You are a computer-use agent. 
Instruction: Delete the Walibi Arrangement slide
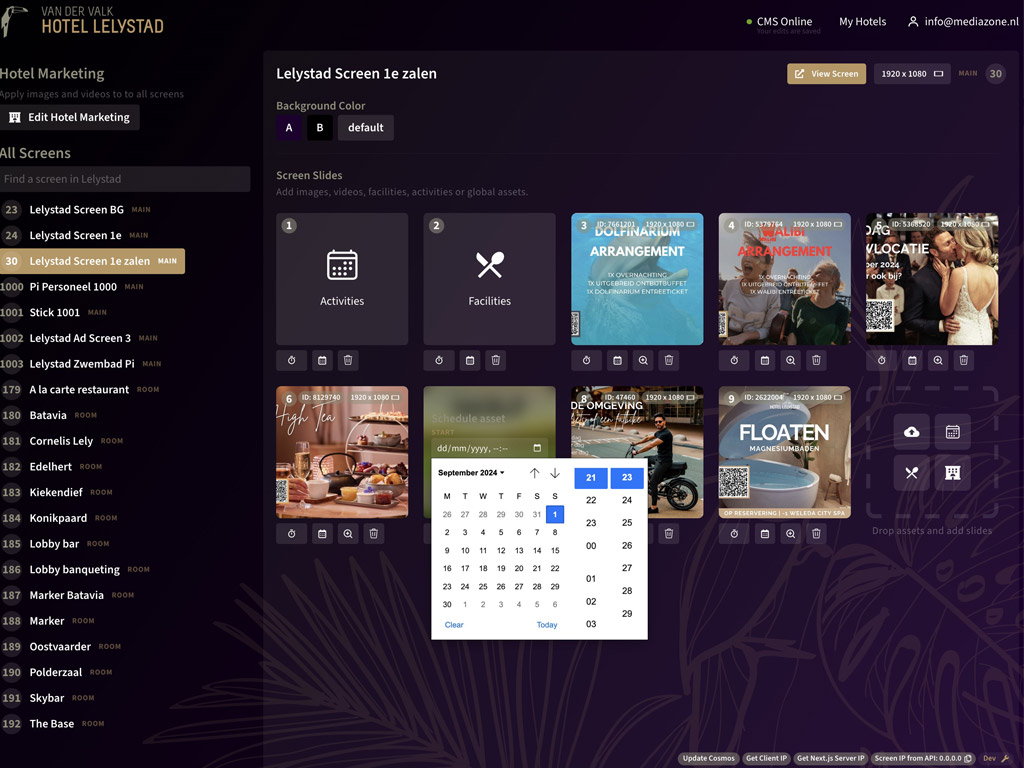tap(816, 360)
